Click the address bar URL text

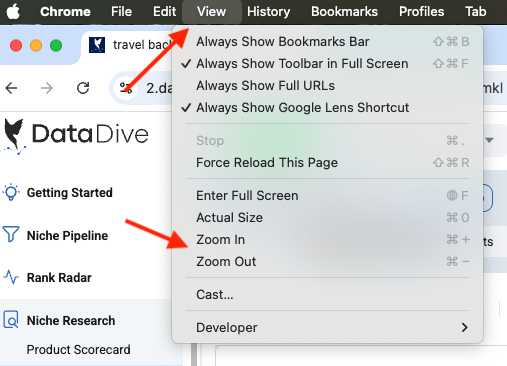(160, 88)
